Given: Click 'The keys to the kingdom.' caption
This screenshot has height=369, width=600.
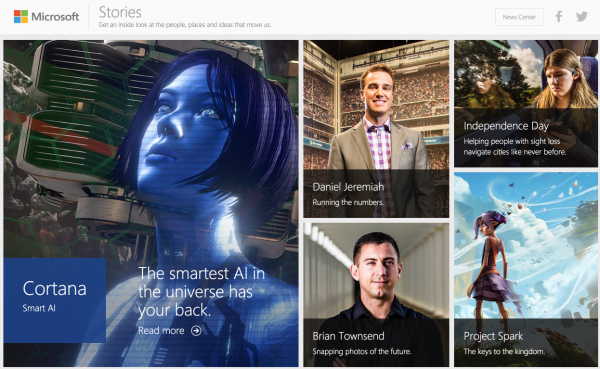Looking at the screenshot, I should point(504,351).
